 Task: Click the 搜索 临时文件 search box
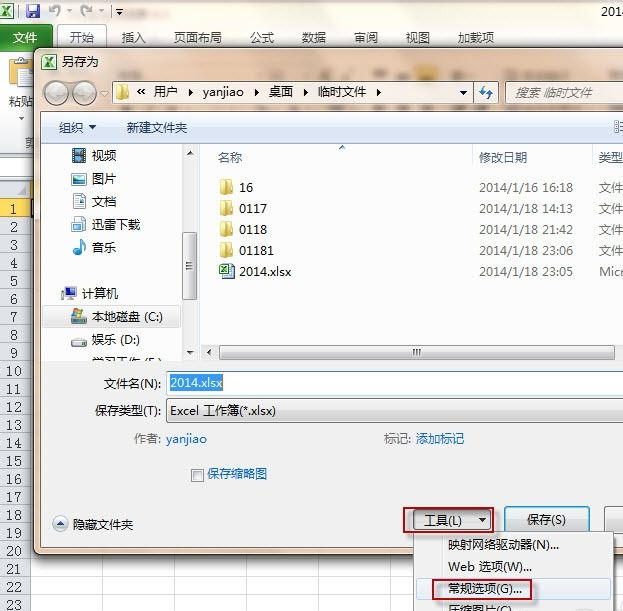point(564,93)
